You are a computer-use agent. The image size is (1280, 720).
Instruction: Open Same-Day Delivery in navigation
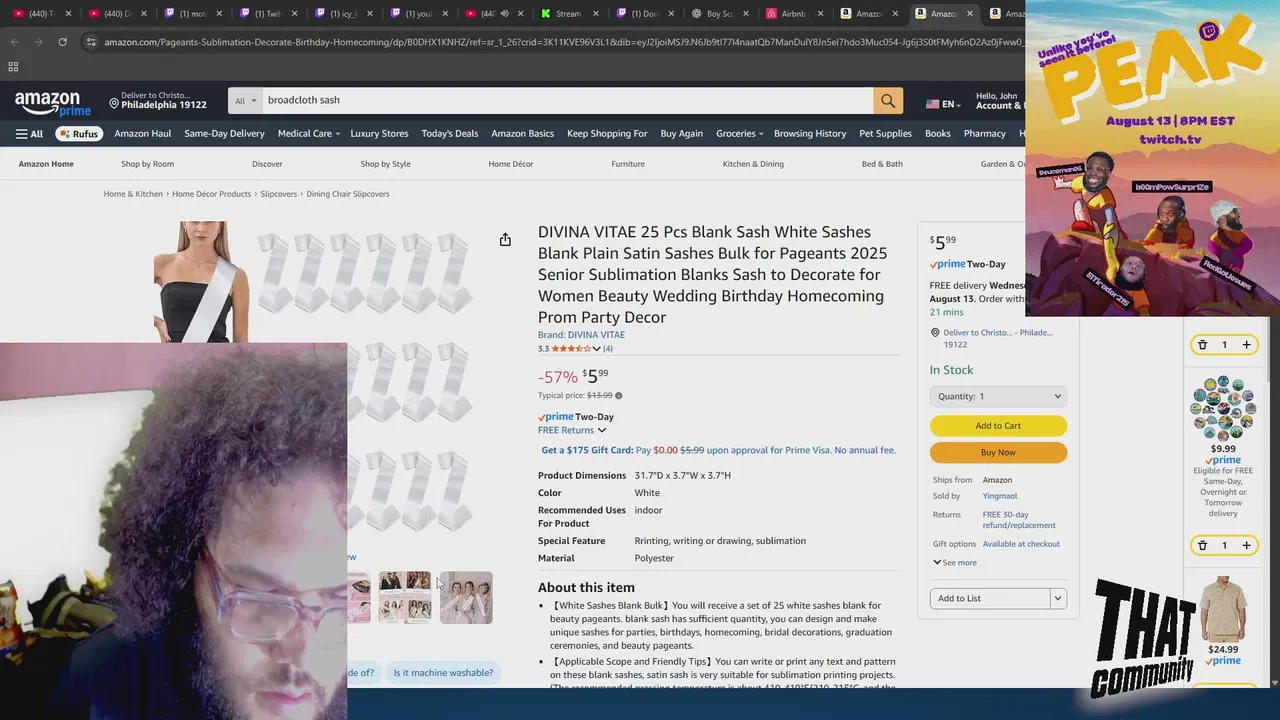(x=224, y=133)
